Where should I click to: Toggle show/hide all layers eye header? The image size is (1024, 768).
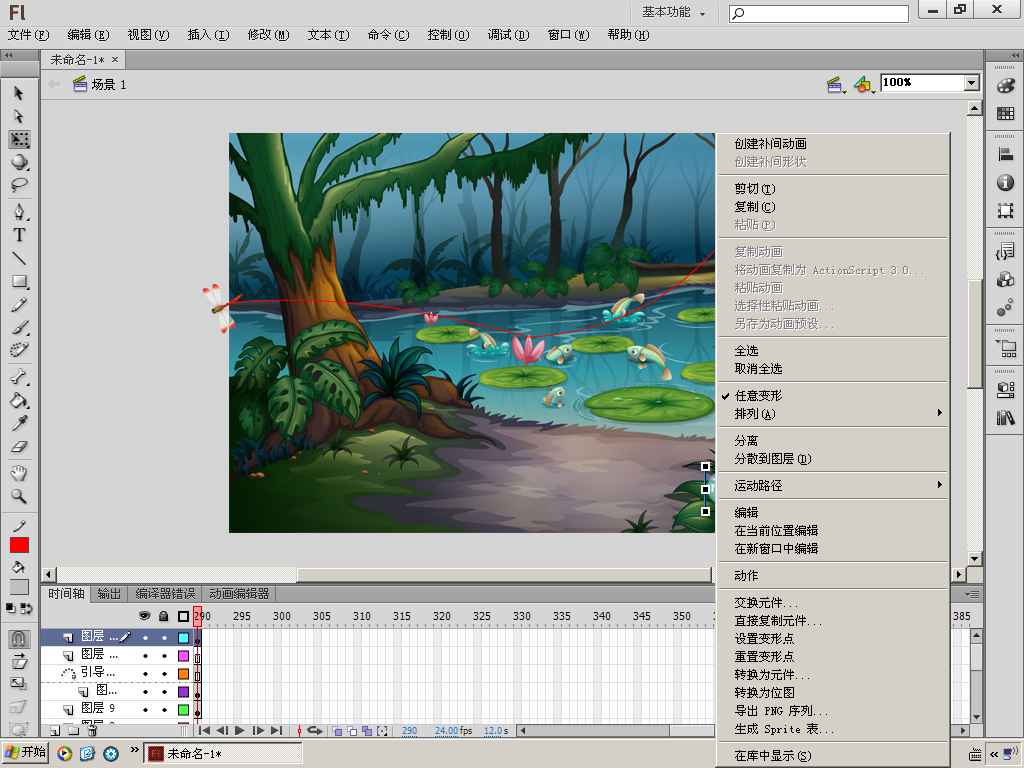click(145, 616)
